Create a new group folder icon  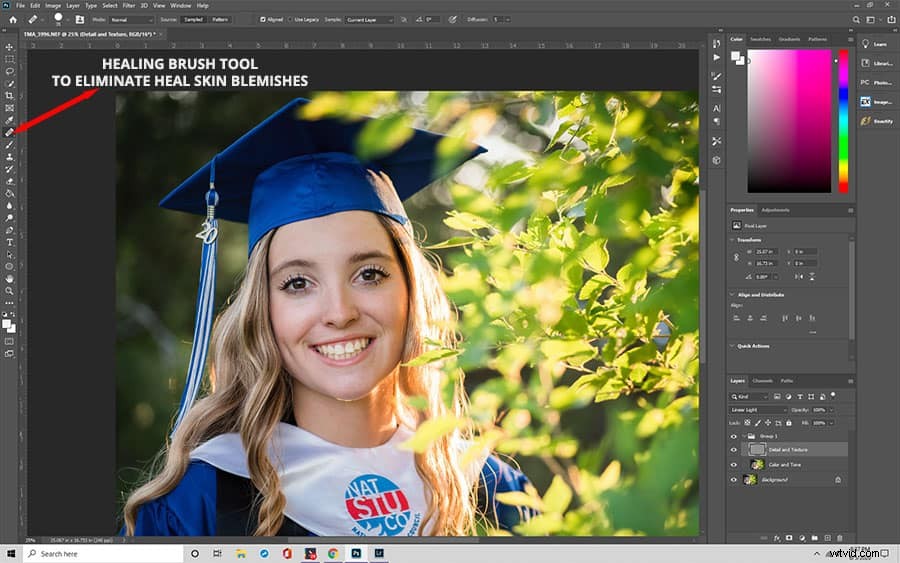pyautogui.click(x=814, y=538)
